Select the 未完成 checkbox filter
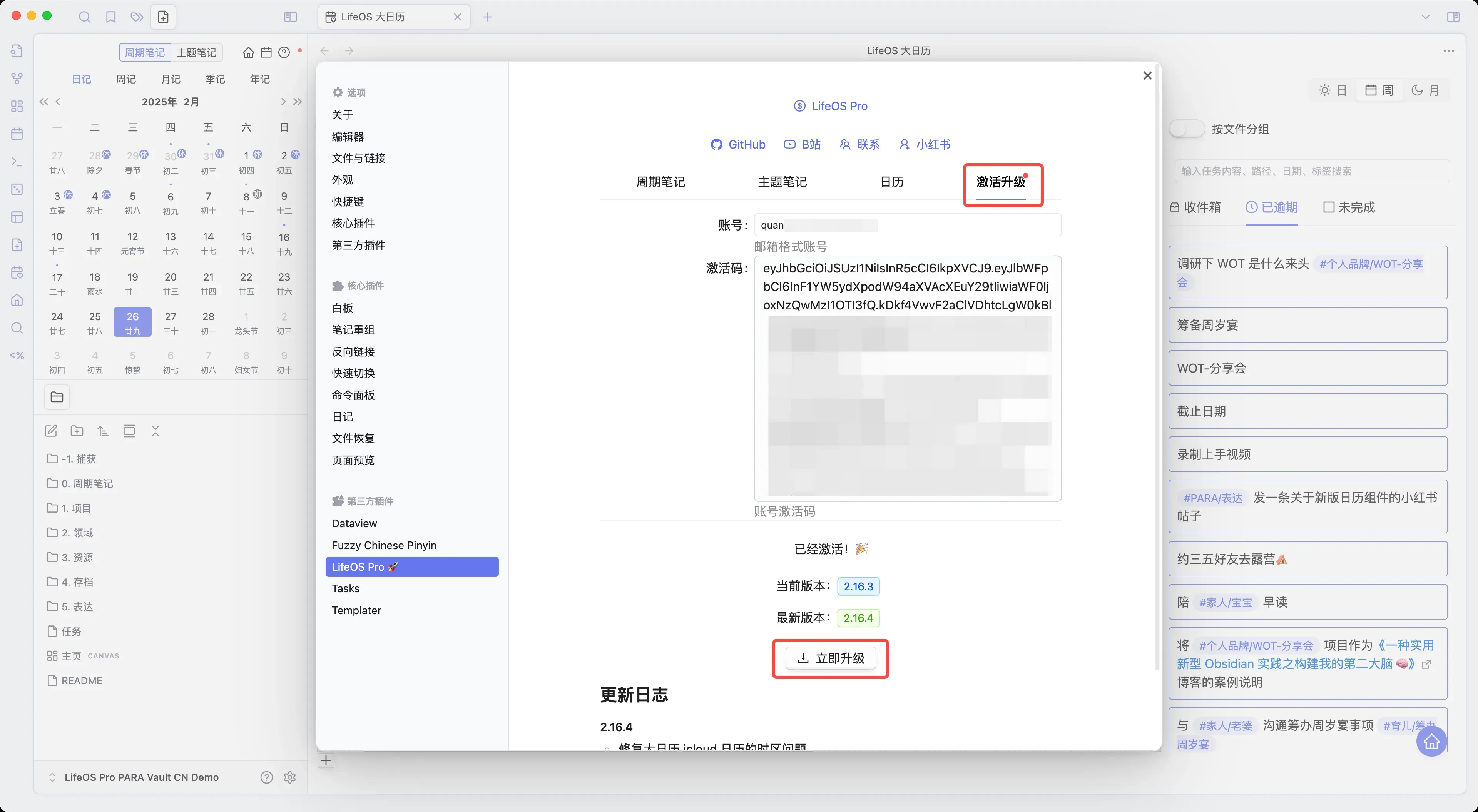 pos(1348,207)
